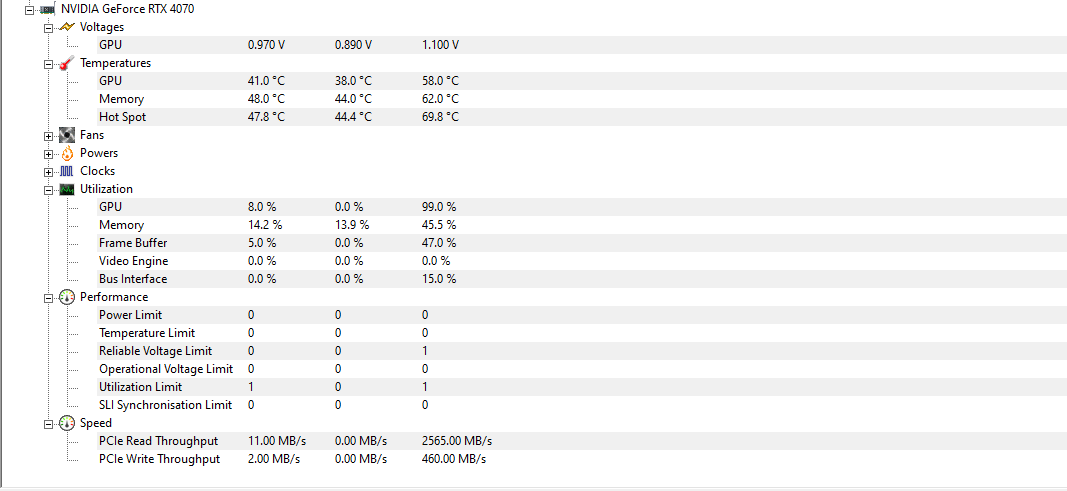Expand the Fans section
Image resolution: width=1067 pixels, height=491 pixels.
[x=49, y=135]
